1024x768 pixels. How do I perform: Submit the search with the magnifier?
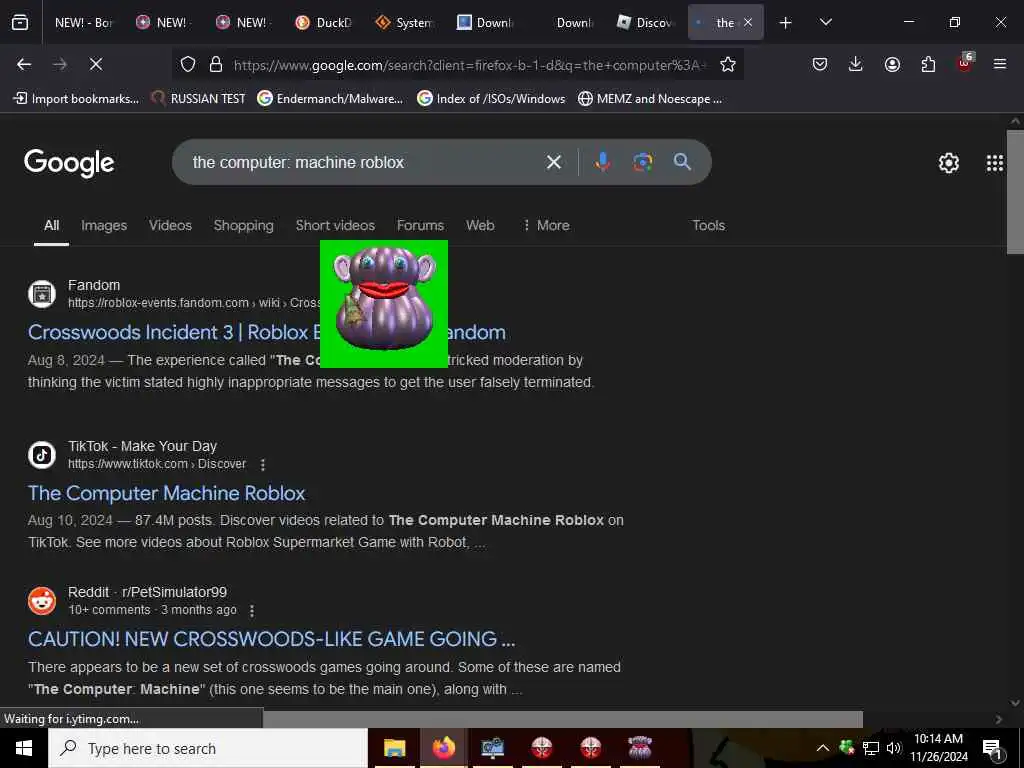pos(682,162)
